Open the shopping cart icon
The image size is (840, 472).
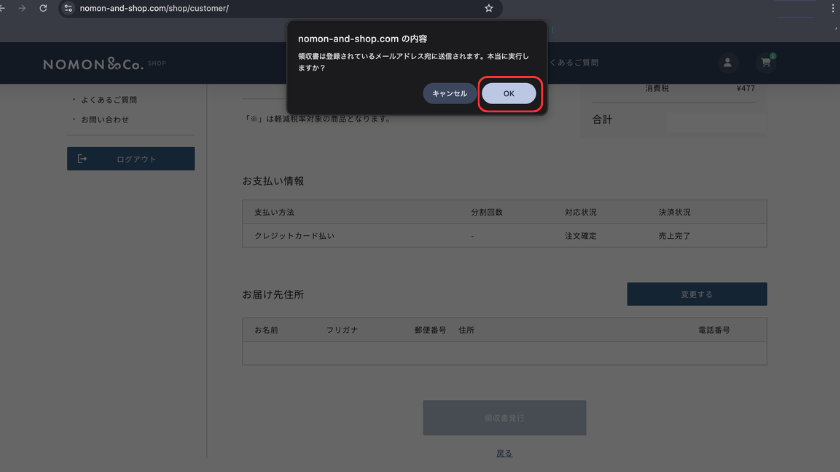[x=766, y=63]
